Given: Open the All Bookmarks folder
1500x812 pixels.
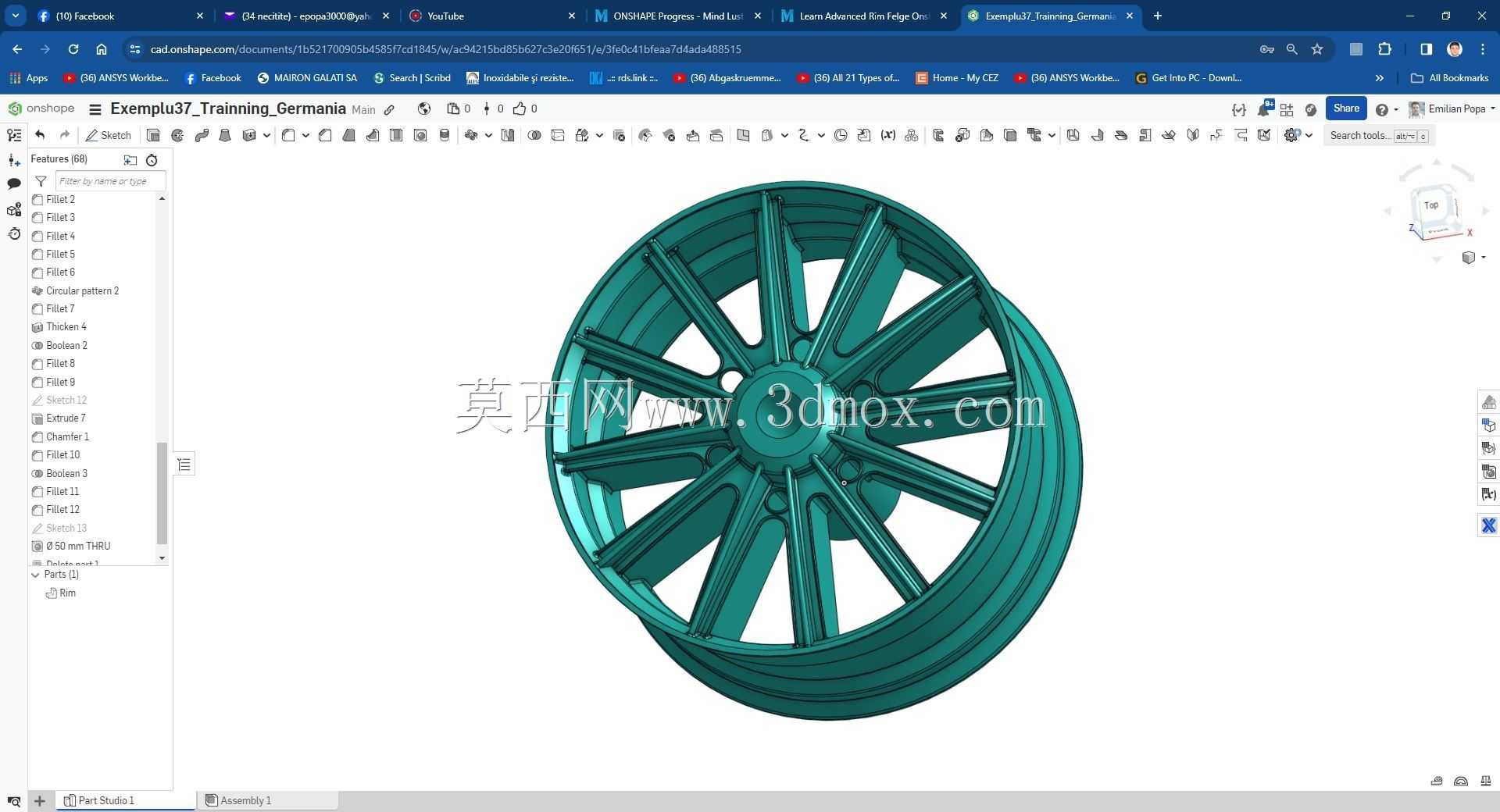Looking at the screenshot, I should click(x=1449, y=78).
